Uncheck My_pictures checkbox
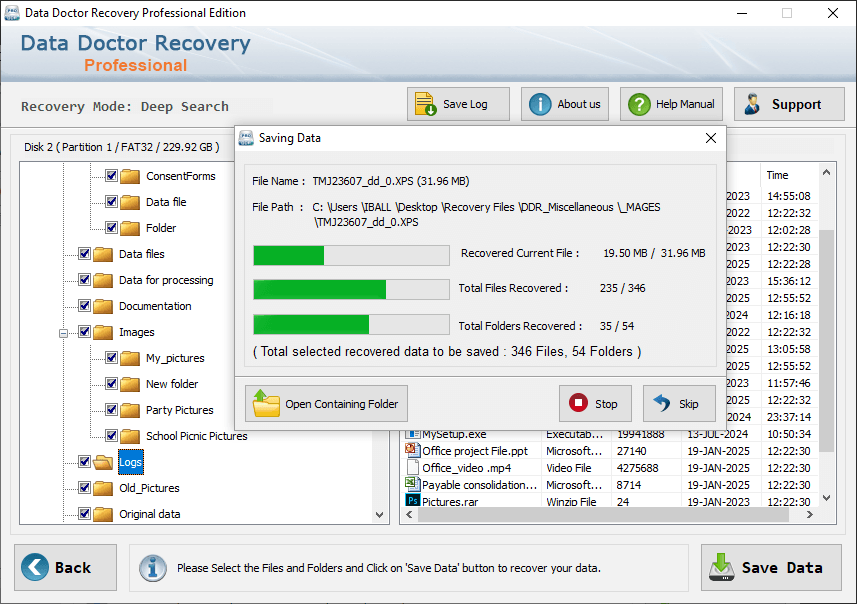 (x=111, y=357)
